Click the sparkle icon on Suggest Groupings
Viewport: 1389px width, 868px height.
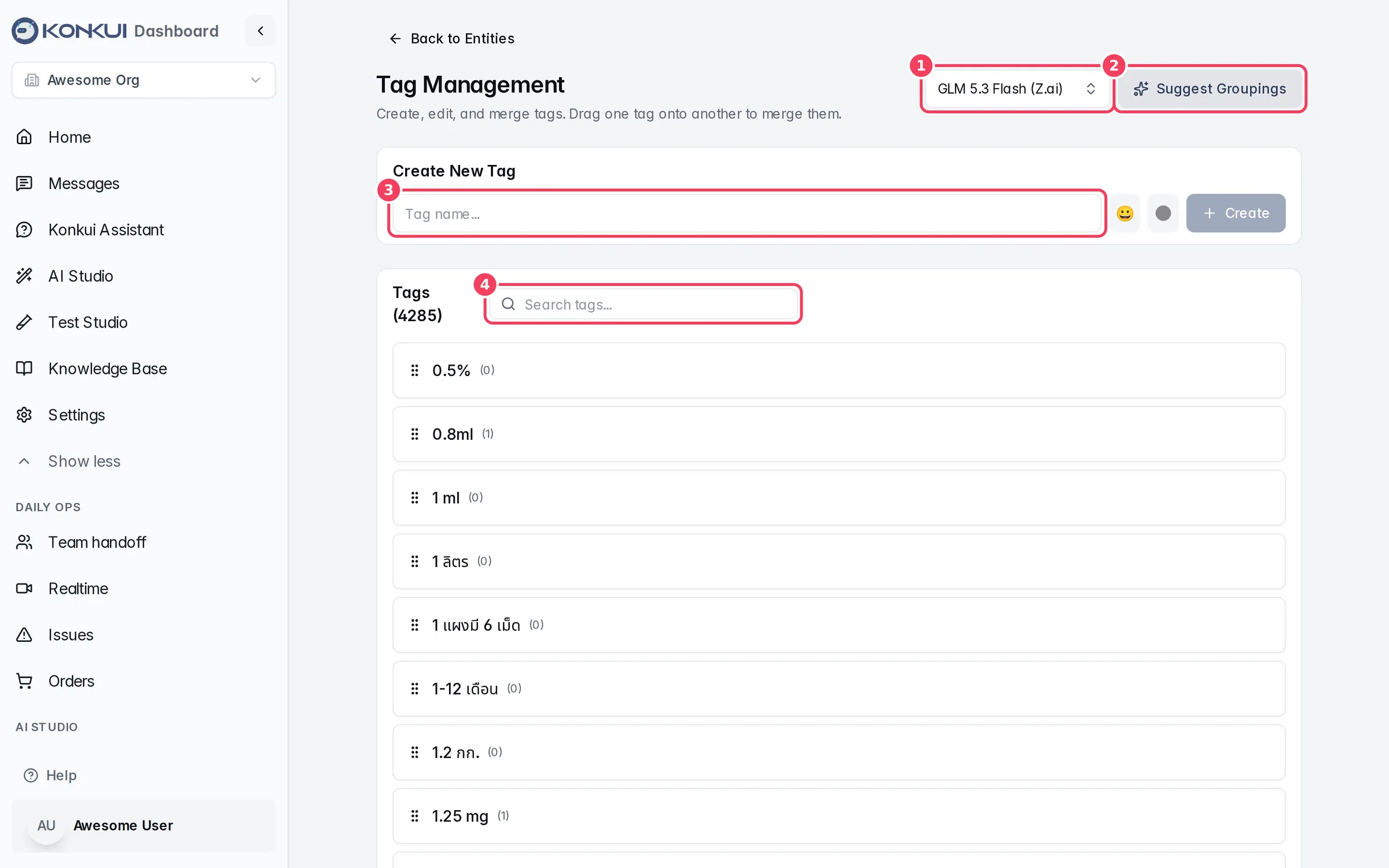1141,89
